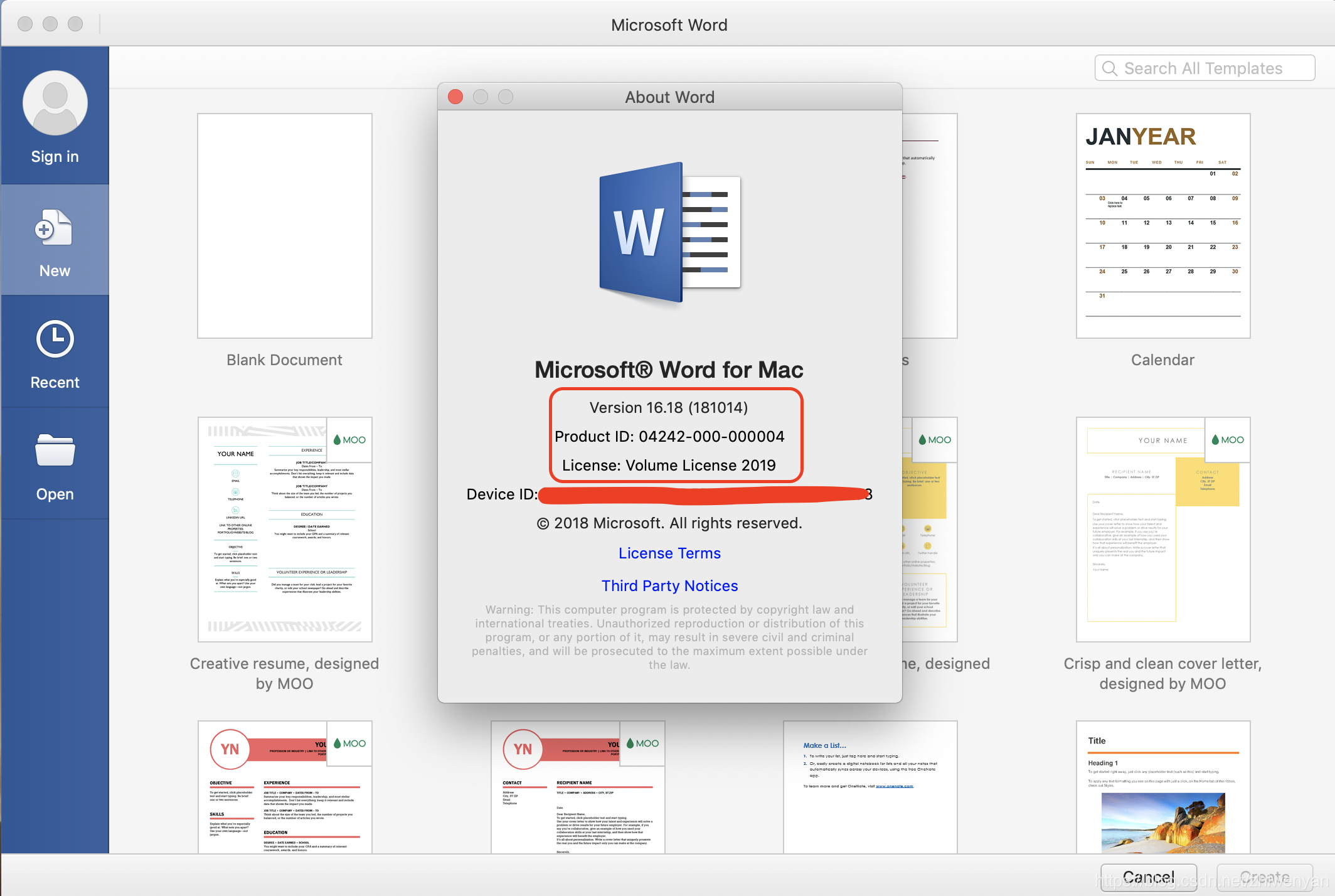
Task: Select the New document sidebar icon
Action: [55, 228]
